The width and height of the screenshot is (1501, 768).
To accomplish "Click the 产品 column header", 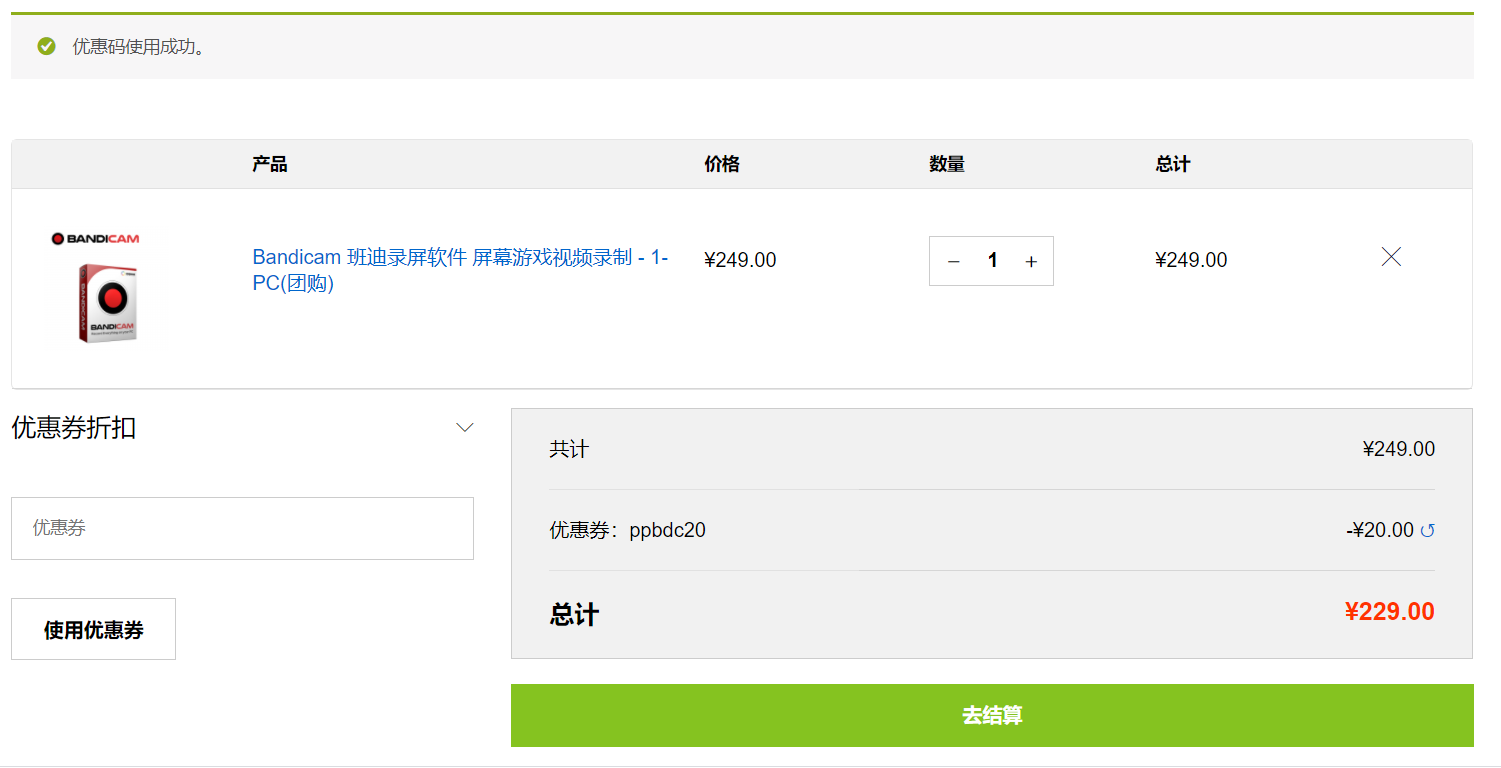I will 270,164.
